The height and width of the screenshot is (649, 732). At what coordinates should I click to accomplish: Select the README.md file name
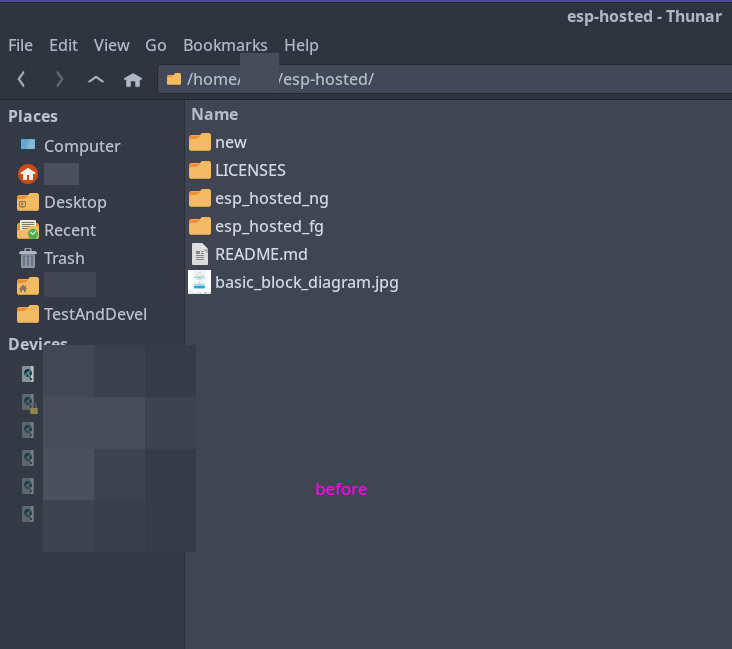coord(261,254)
